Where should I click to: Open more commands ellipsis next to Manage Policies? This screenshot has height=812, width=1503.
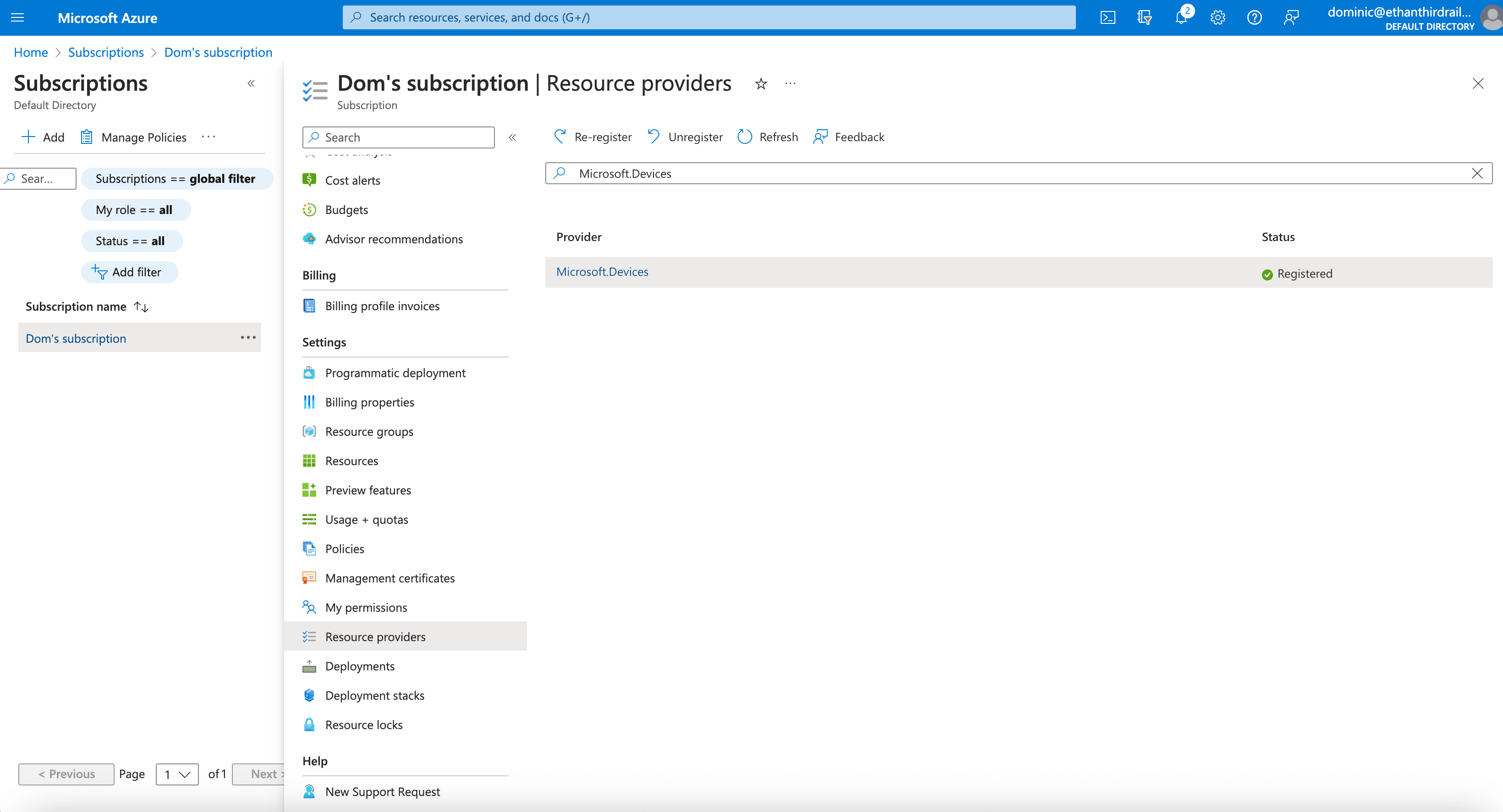click(x=208, y=137)
